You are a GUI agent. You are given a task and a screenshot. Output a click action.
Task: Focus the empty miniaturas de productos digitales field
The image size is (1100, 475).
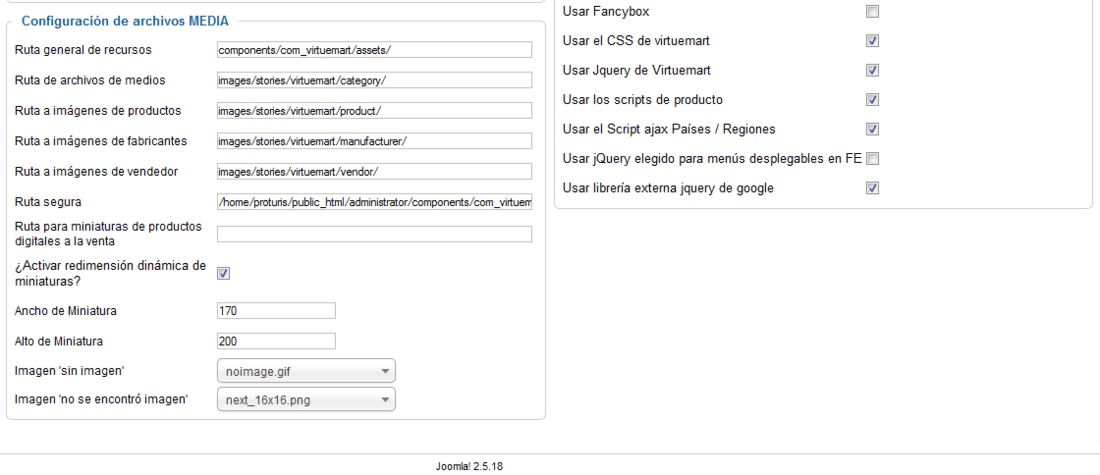tap(375, 234)
